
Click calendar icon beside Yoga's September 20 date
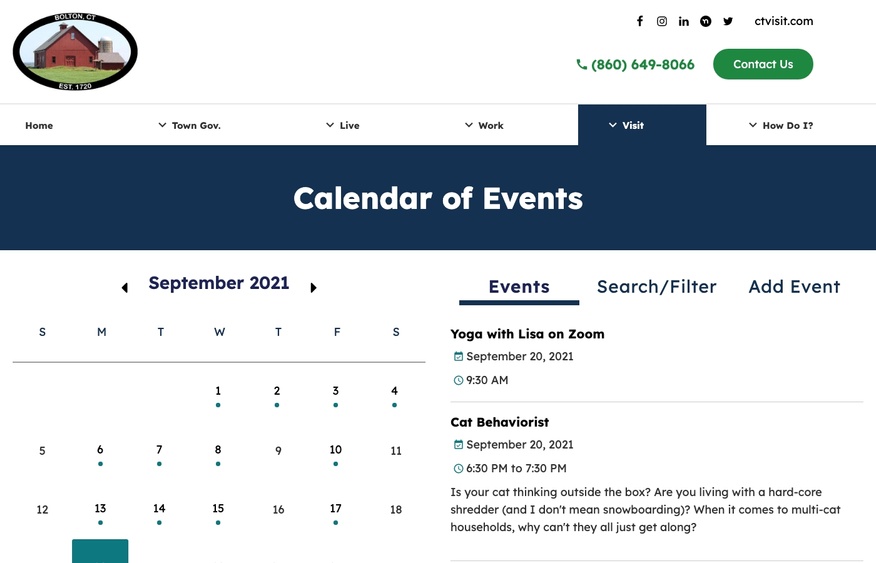[x=458, y=356]
